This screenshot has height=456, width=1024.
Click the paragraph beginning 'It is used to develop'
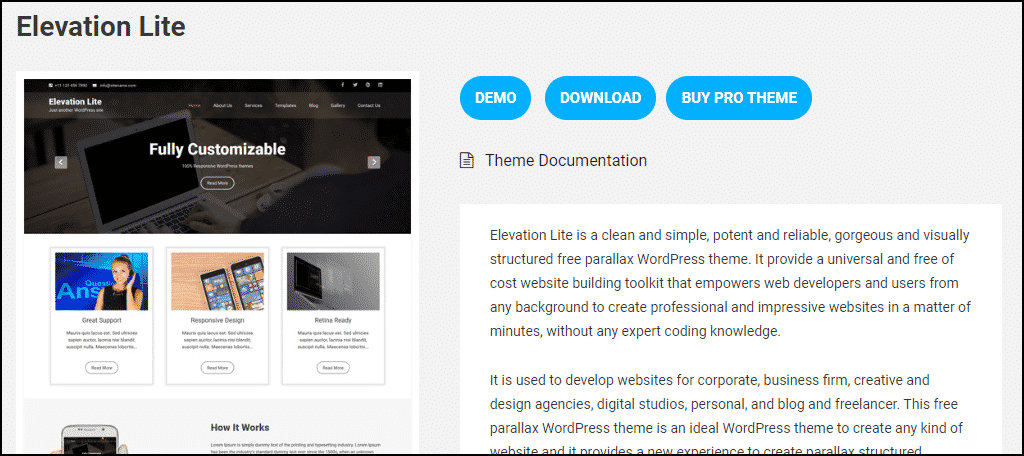pos(726,415)
